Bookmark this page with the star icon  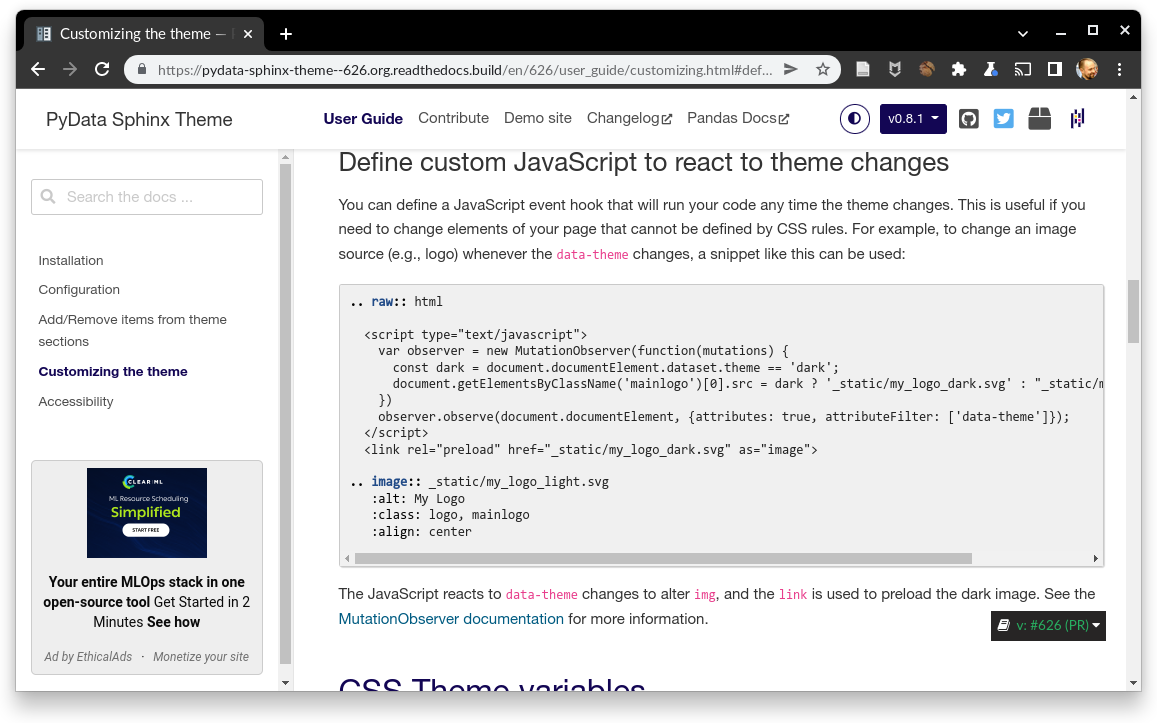823,69
